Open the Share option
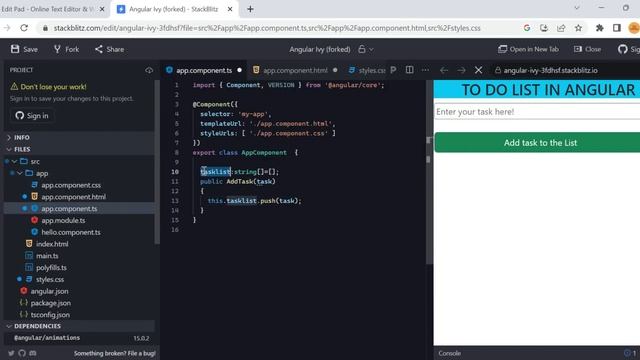 pos(109,49)
